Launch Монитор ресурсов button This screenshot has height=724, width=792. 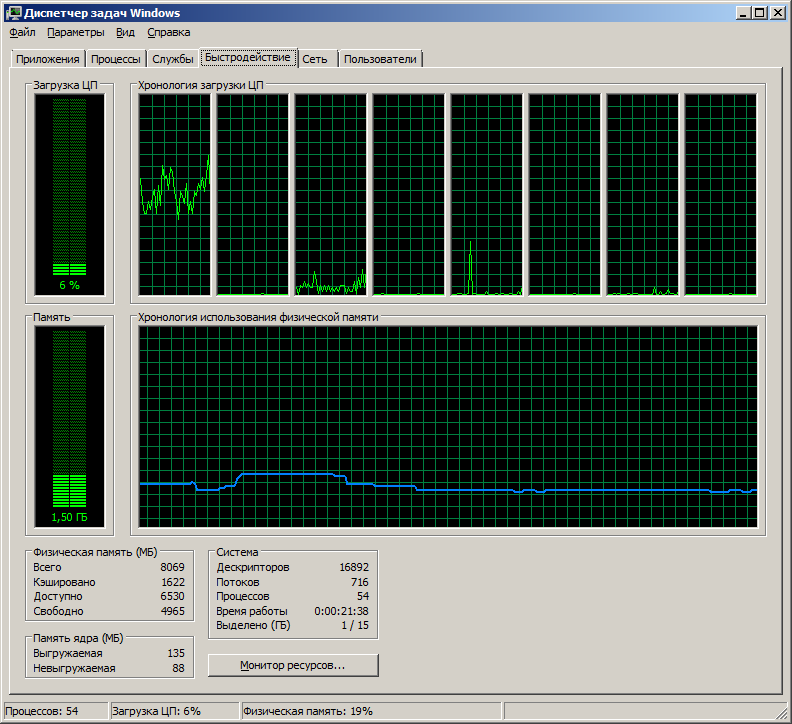click(x=293, y=665)
